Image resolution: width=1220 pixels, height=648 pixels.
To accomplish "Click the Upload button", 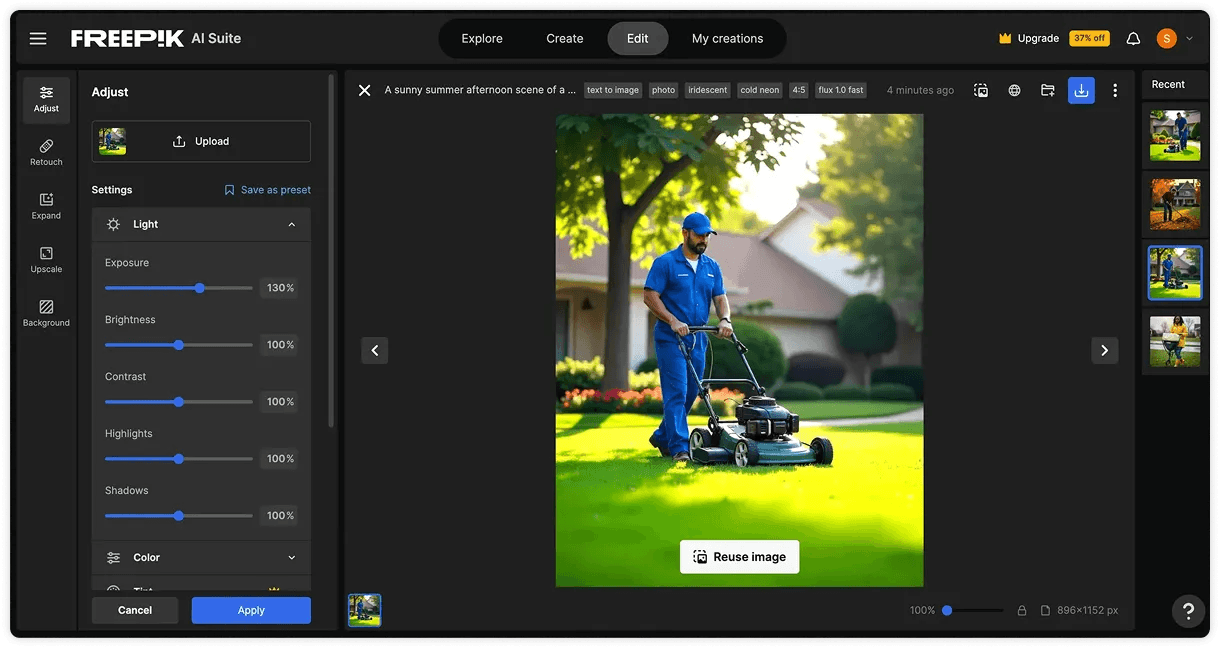I will pos(201,141).
